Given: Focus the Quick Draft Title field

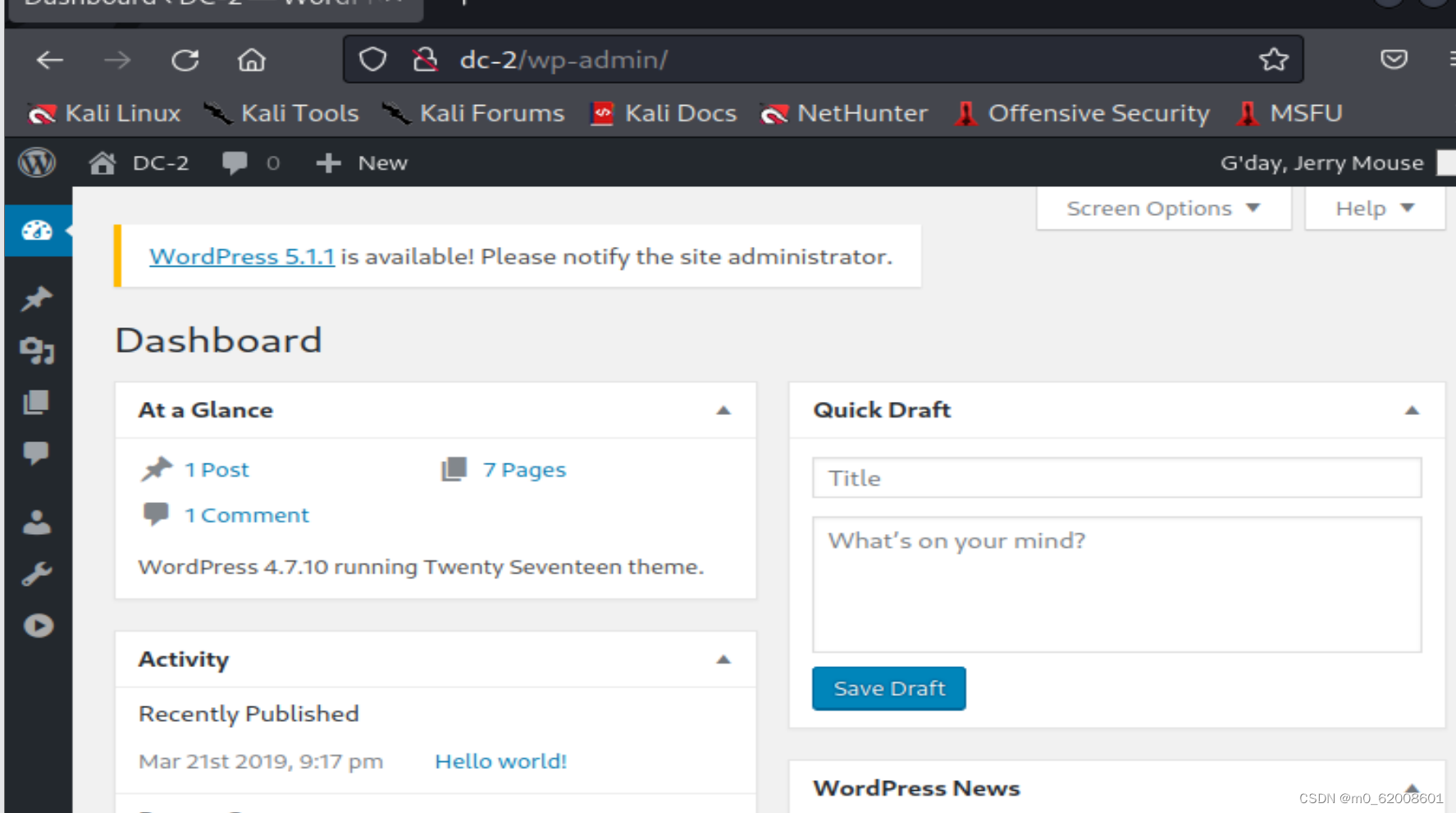Looking at the screenshot, I should [x=1116, y=477].
